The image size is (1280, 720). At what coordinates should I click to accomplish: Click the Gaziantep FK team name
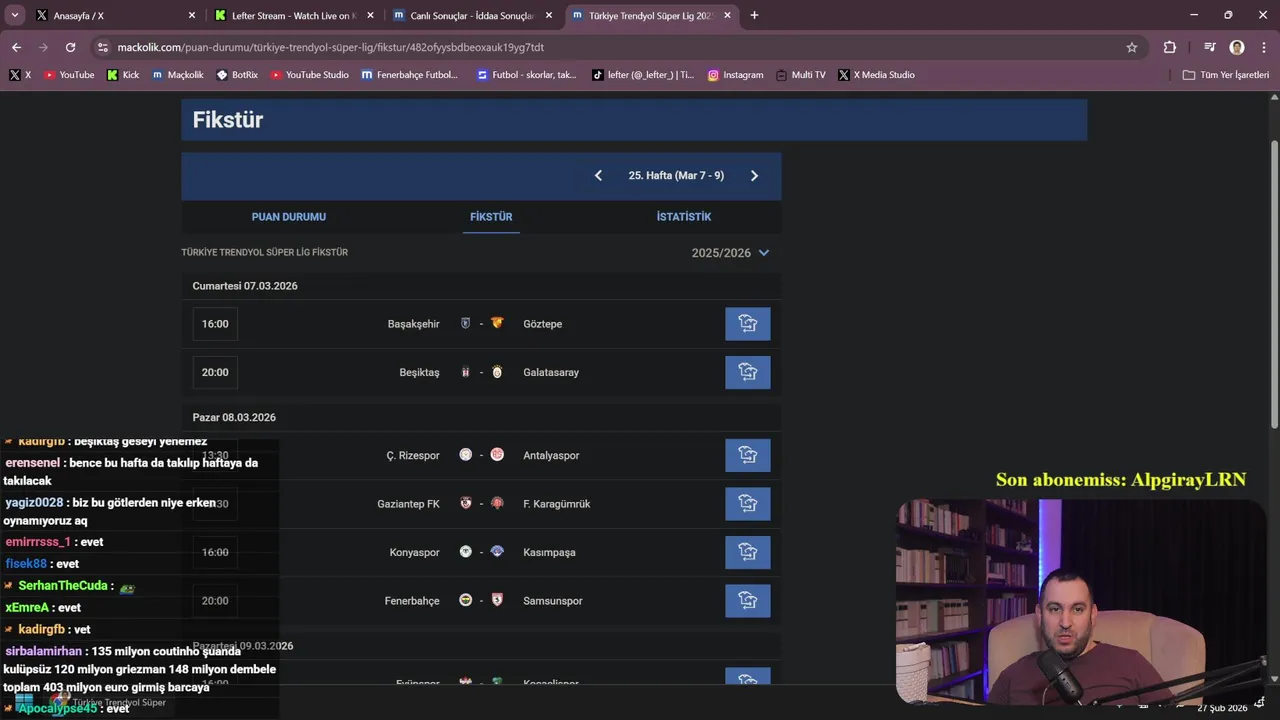point(408,504)
